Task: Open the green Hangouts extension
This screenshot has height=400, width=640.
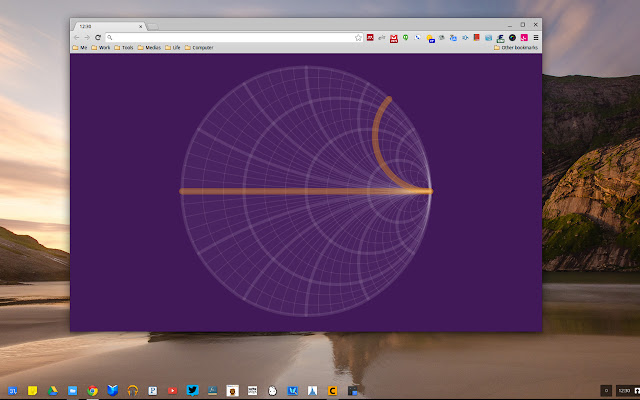Action: click(x=405, y=38)
